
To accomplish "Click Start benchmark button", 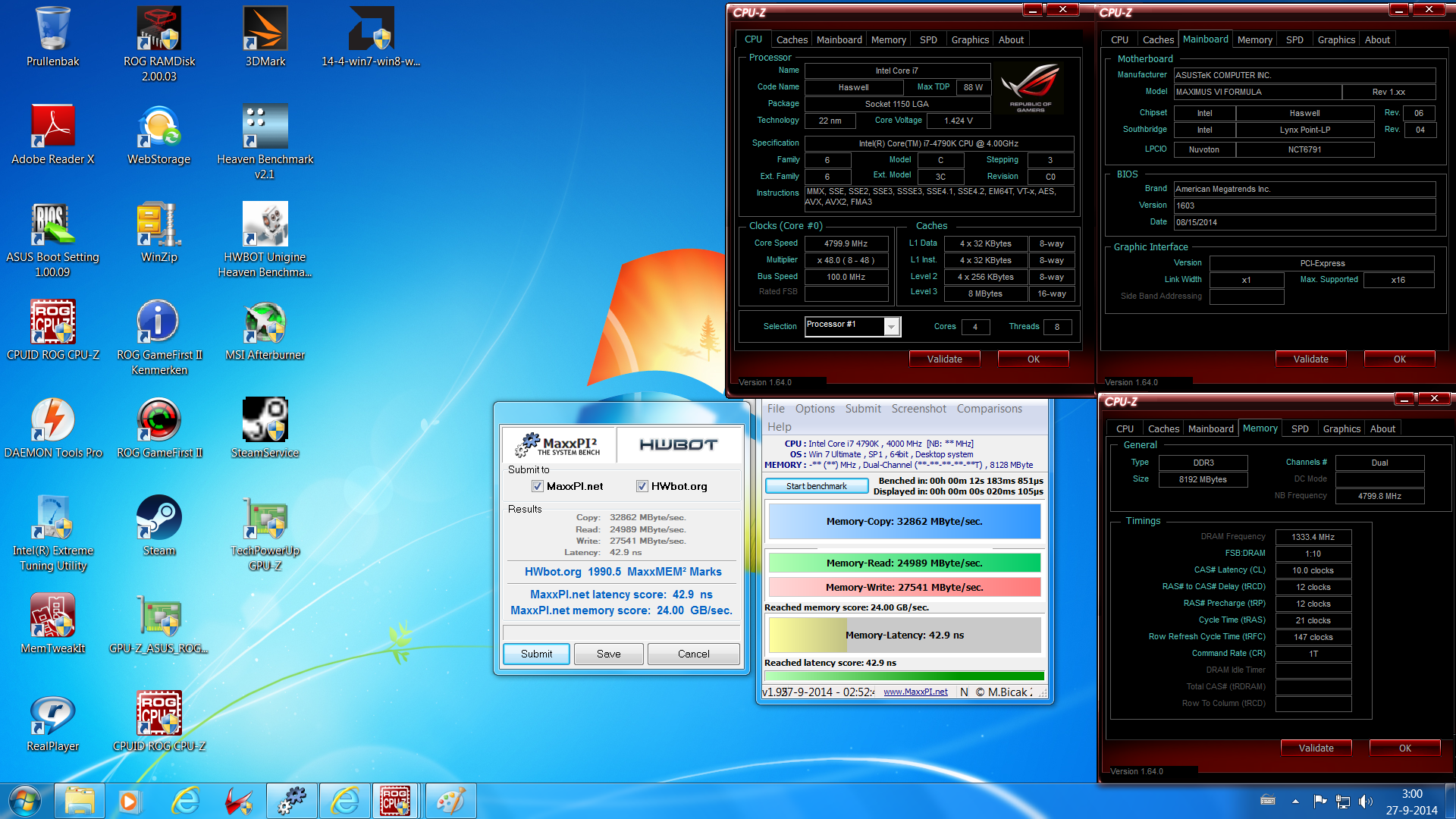I will tap(816, 486).
